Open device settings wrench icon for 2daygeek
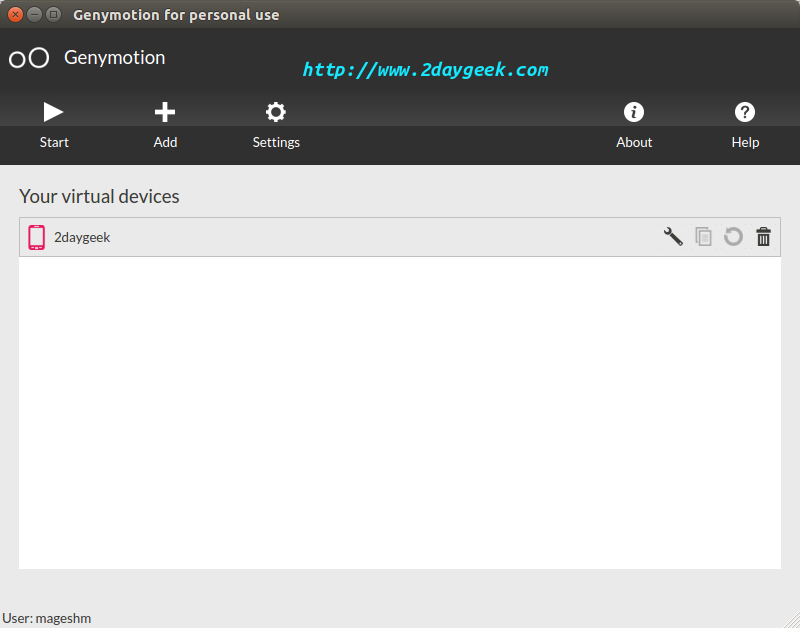The image size is (800, 628). pos(673,237)
